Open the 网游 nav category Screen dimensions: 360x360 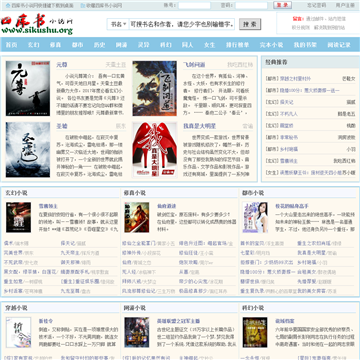point(121,45)
